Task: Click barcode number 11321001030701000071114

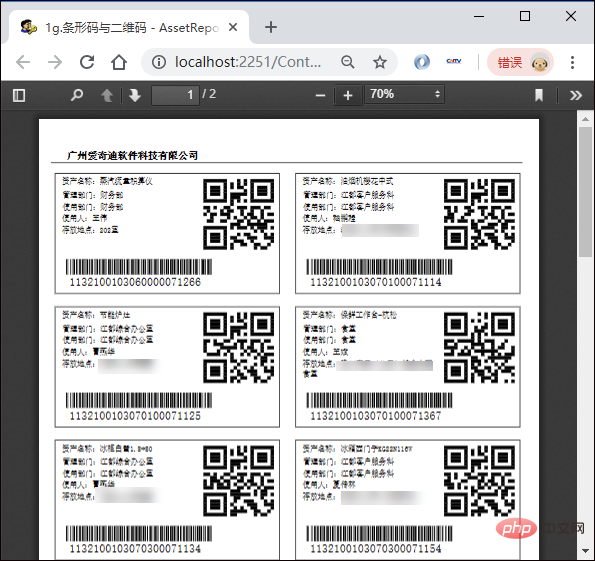Action: pyautogui.click(x=376, y=282)
